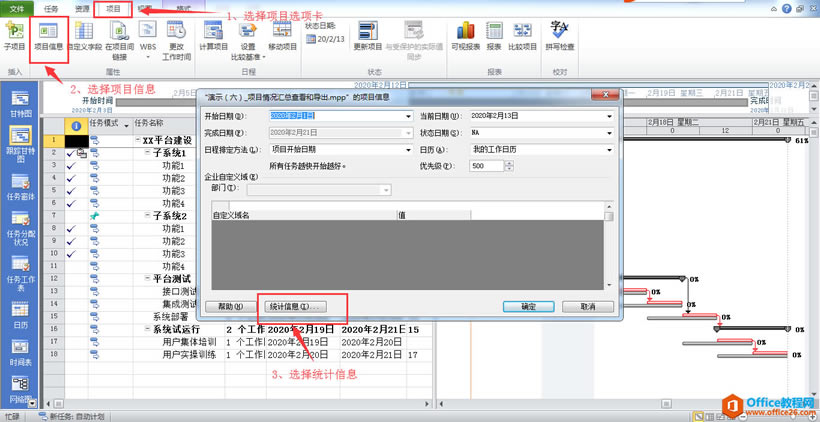Switch to the Resource (资源) tab
820x422 pixels.
point(82,9)
